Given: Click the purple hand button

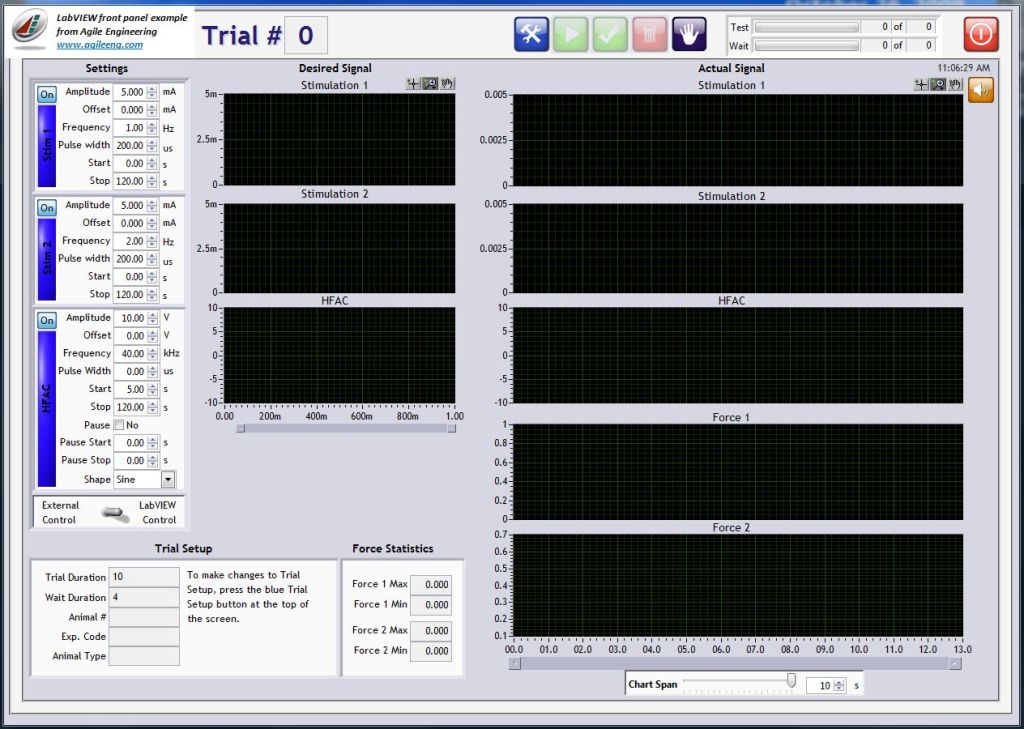Looking at the screenshot, I should click(x=689, y=34).
